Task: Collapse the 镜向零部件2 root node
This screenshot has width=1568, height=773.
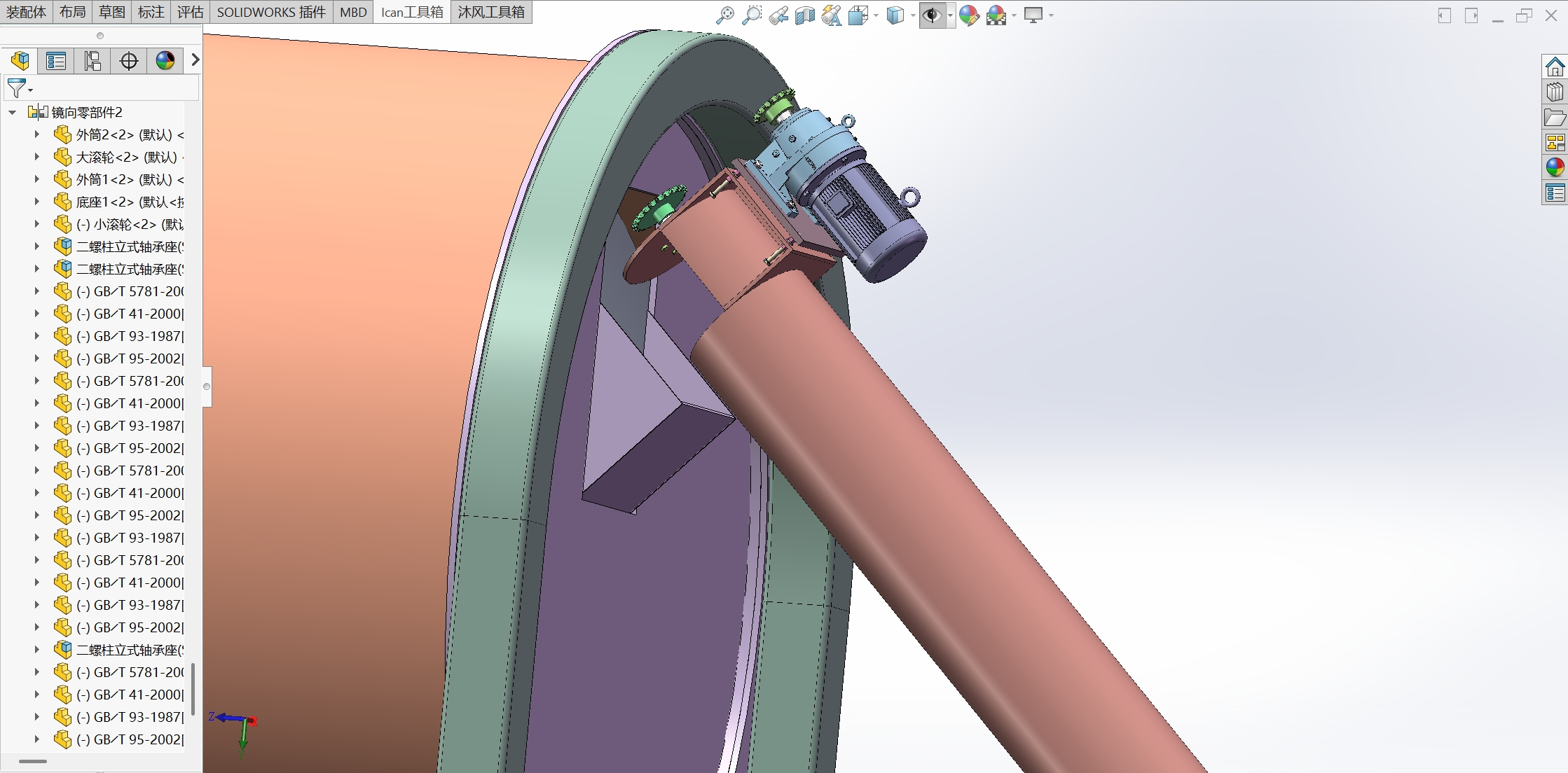Action: (13, 112)
